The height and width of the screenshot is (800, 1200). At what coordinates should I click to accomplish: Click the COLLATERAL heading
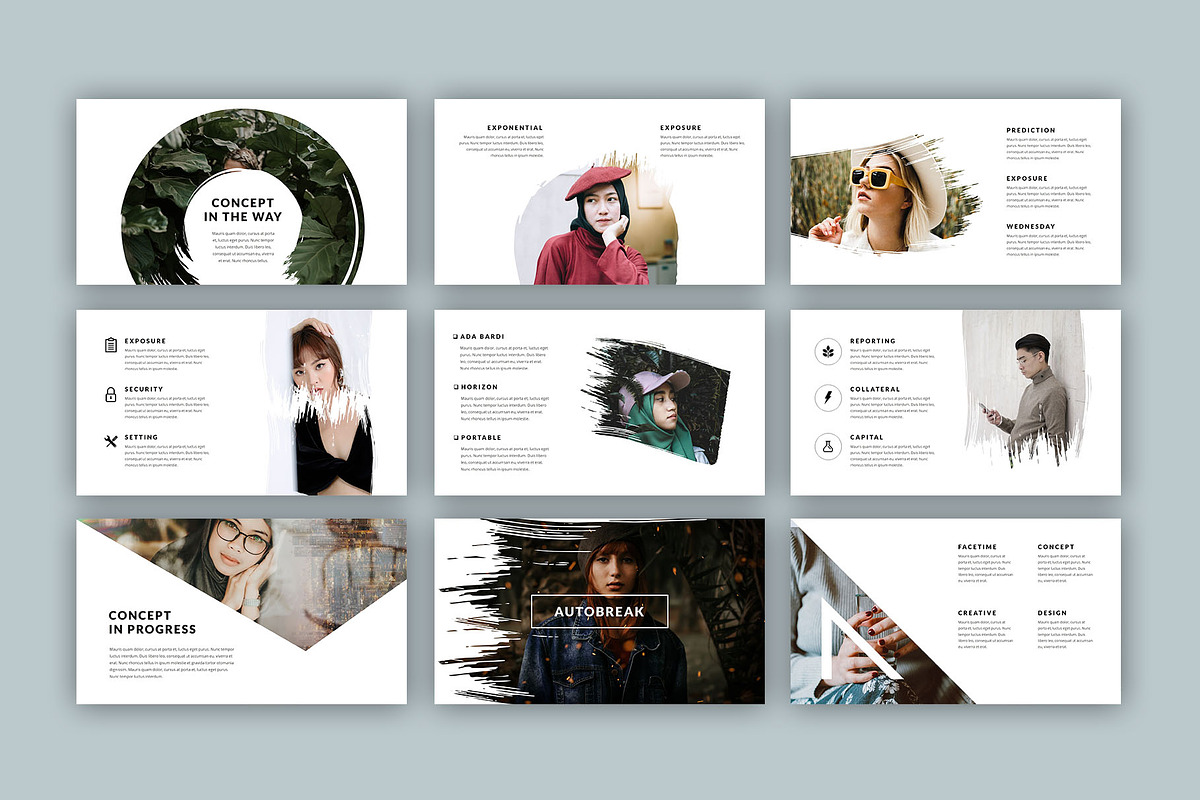pyautogui.click(x=875, y=389)
